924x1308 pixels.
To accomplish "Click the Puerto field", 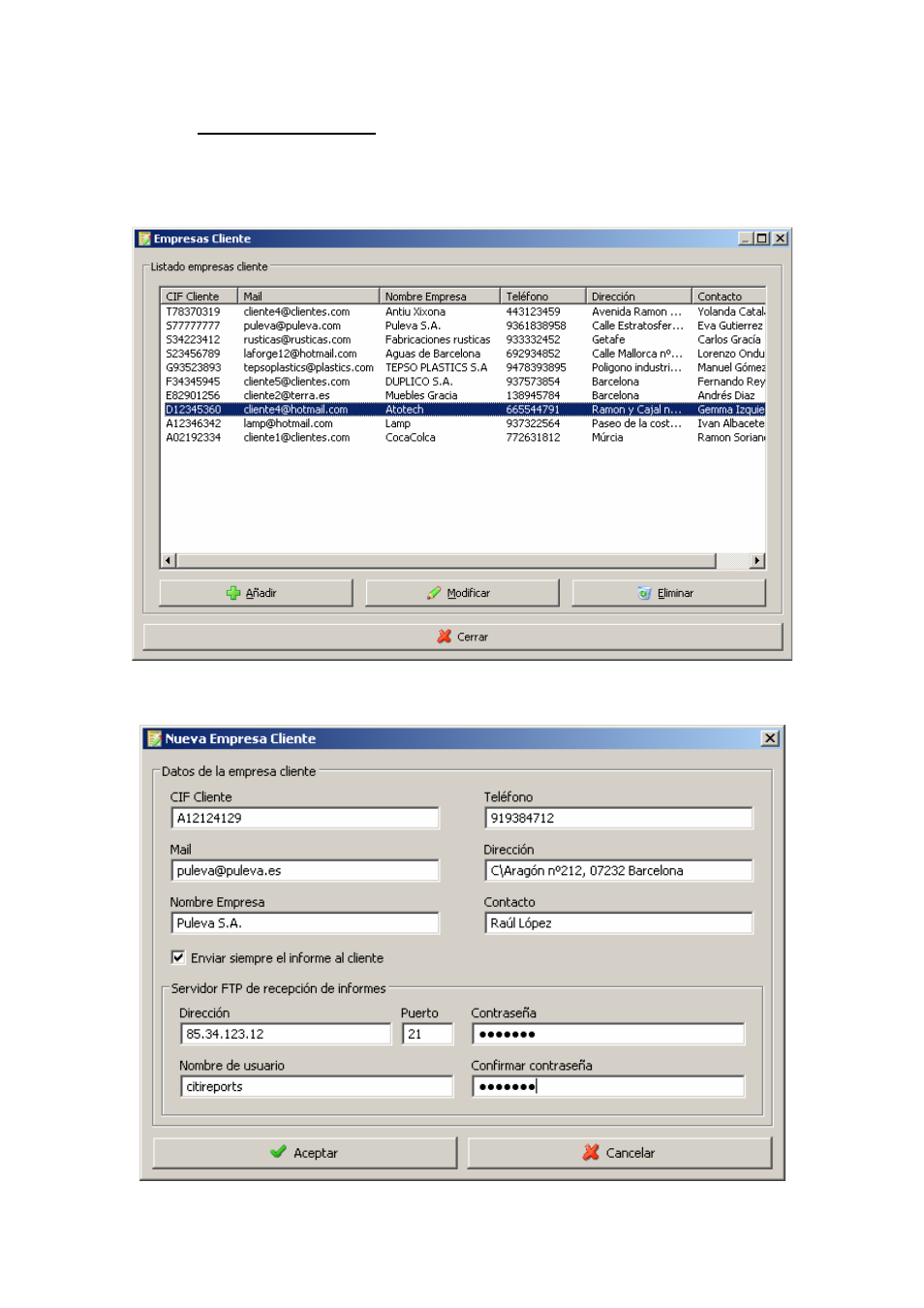I will point(428,1034).
